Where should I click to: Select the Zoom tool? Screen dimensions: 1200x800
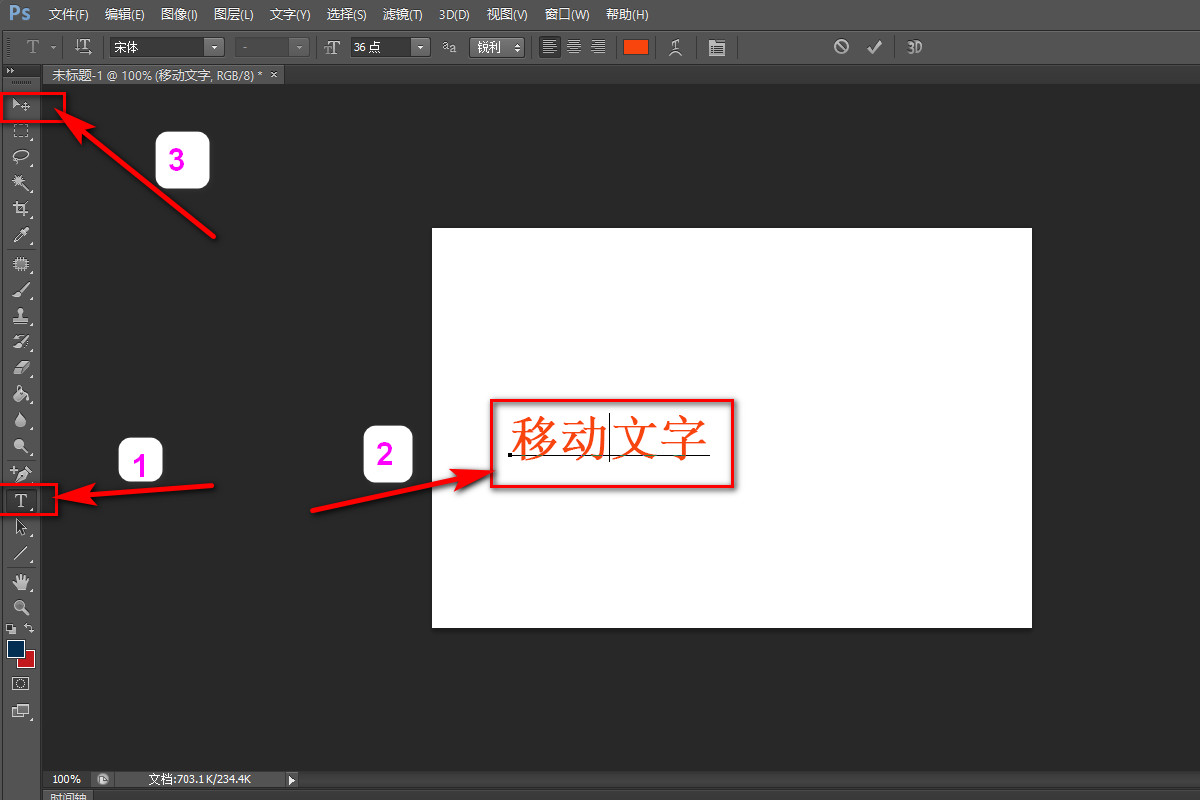(22, 607)
